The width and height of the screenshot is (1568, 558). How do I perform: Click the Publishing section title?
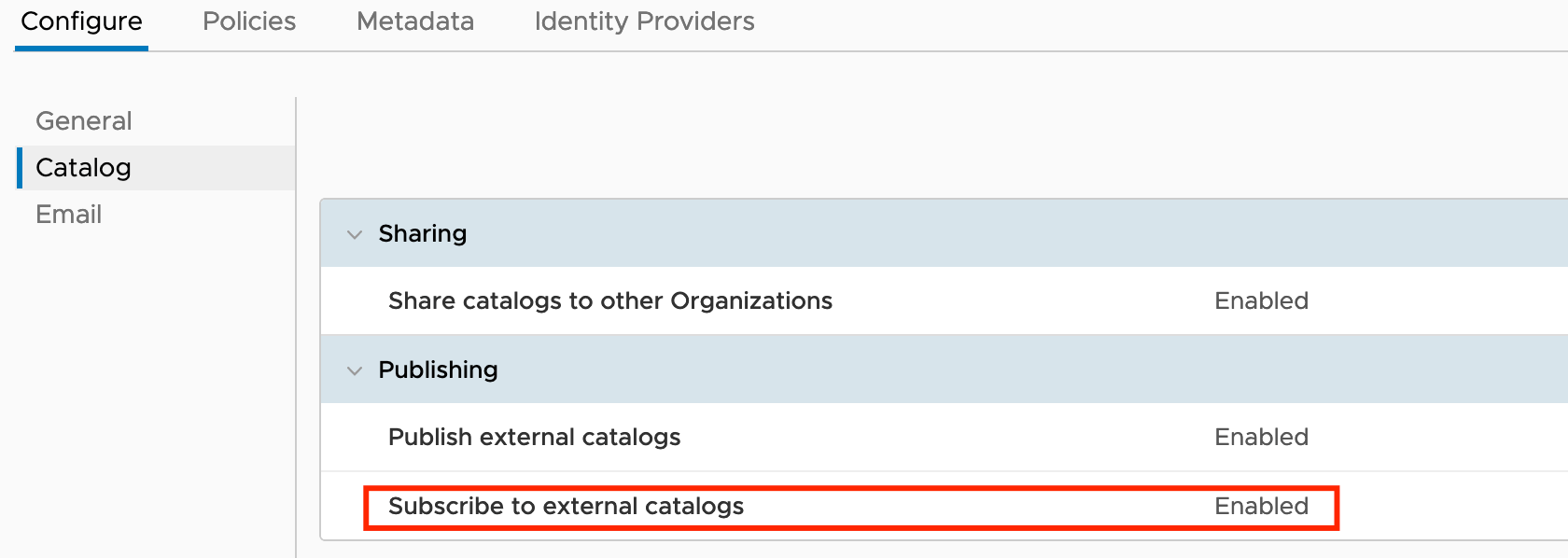(438, 370)
